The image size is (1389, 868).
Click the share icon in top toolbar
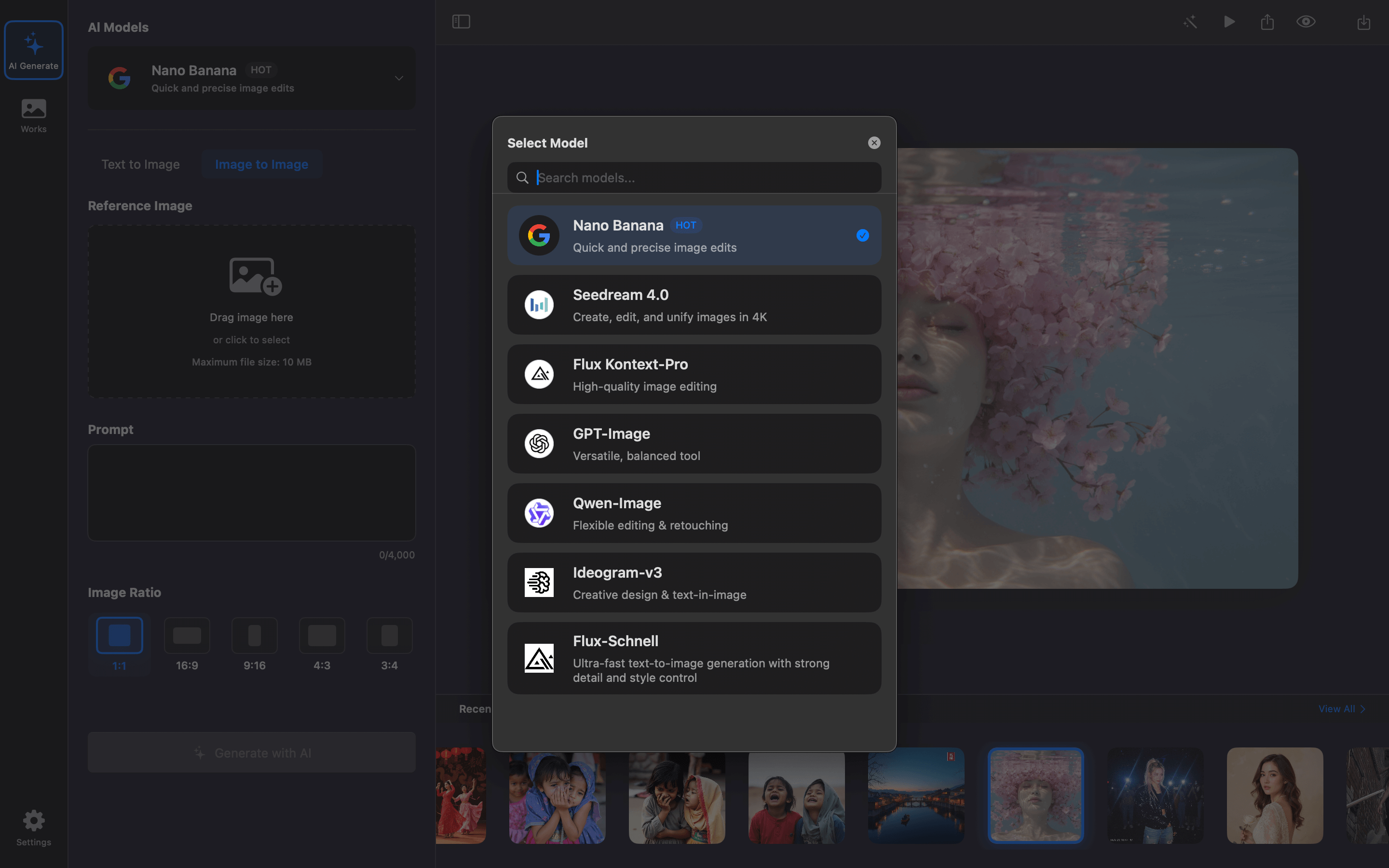click(1267, 22)
